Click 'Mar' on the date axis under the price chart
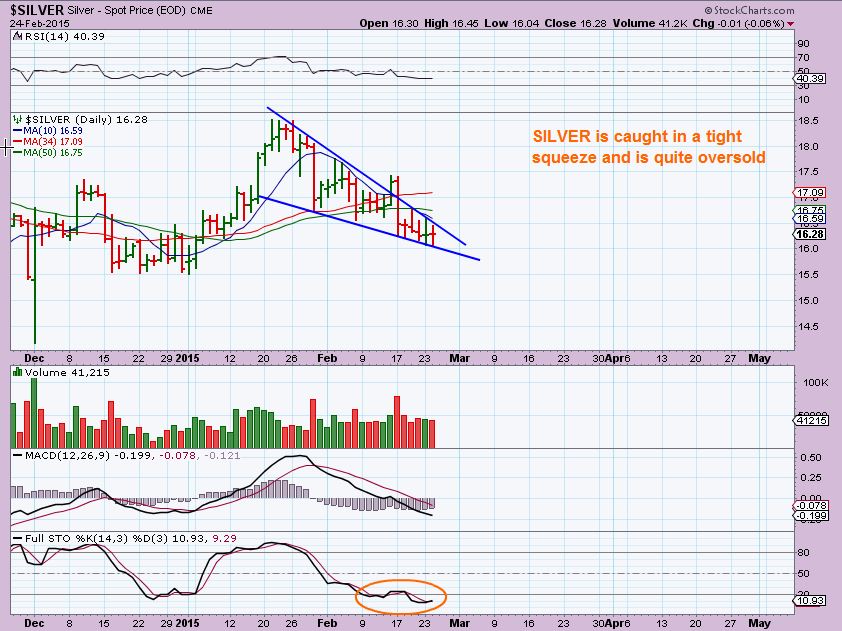 point(459,358)
